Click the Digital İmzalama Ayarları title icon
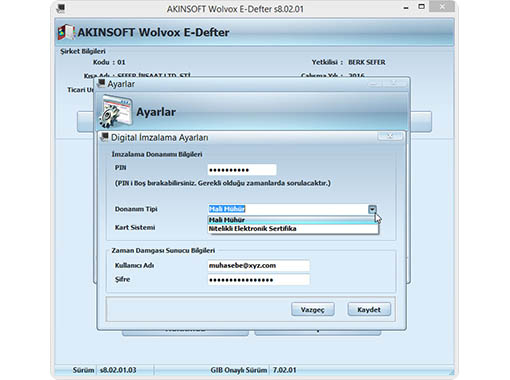 pos(105,137)
